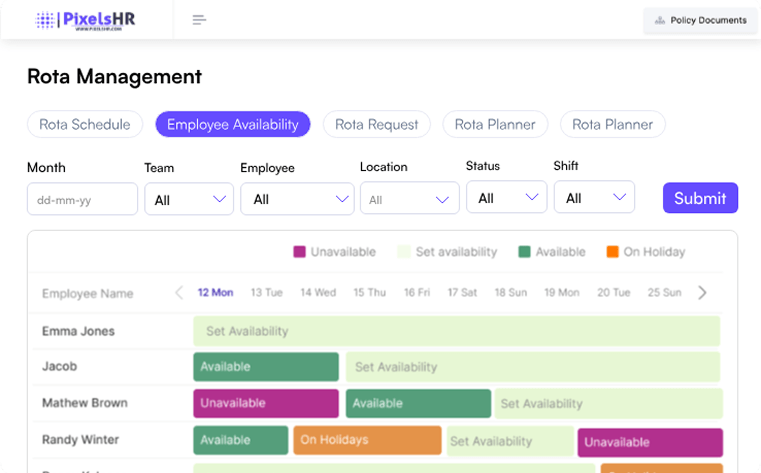Click the purple Unavailable legend swatch
The width and height of the screenshot is (761, 473).
299,252
